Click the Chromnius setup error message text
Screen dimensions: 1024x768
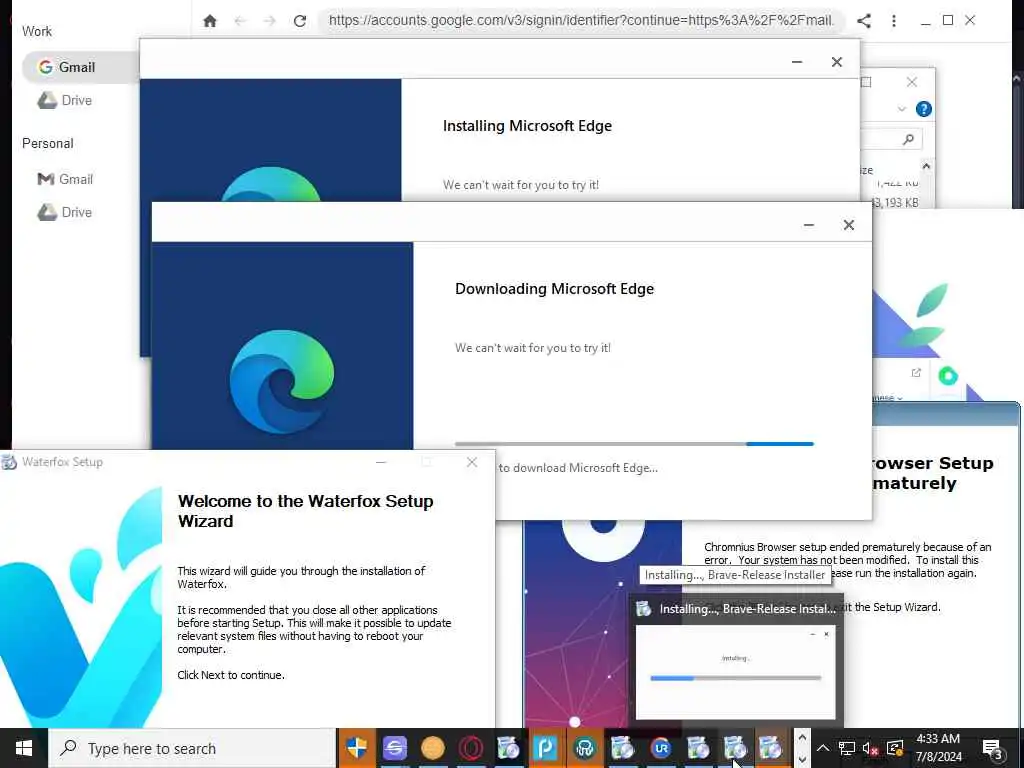(848, 560)
